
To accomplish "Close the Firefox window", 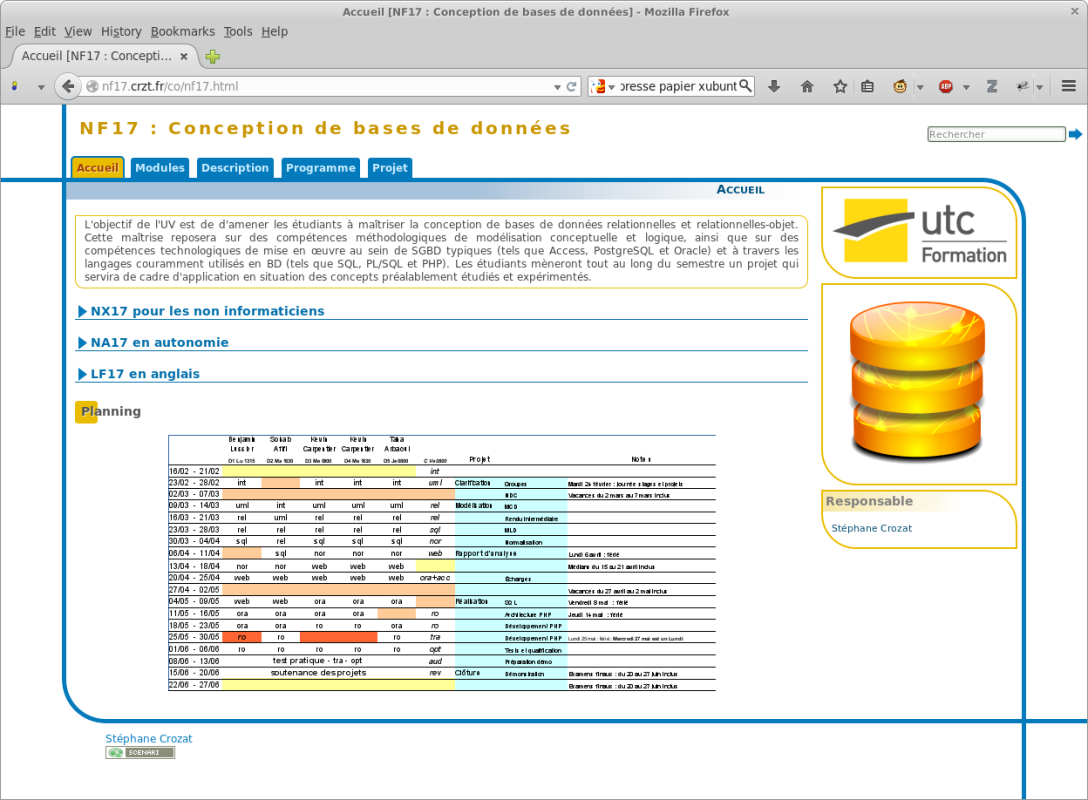I will [1074, 11].
